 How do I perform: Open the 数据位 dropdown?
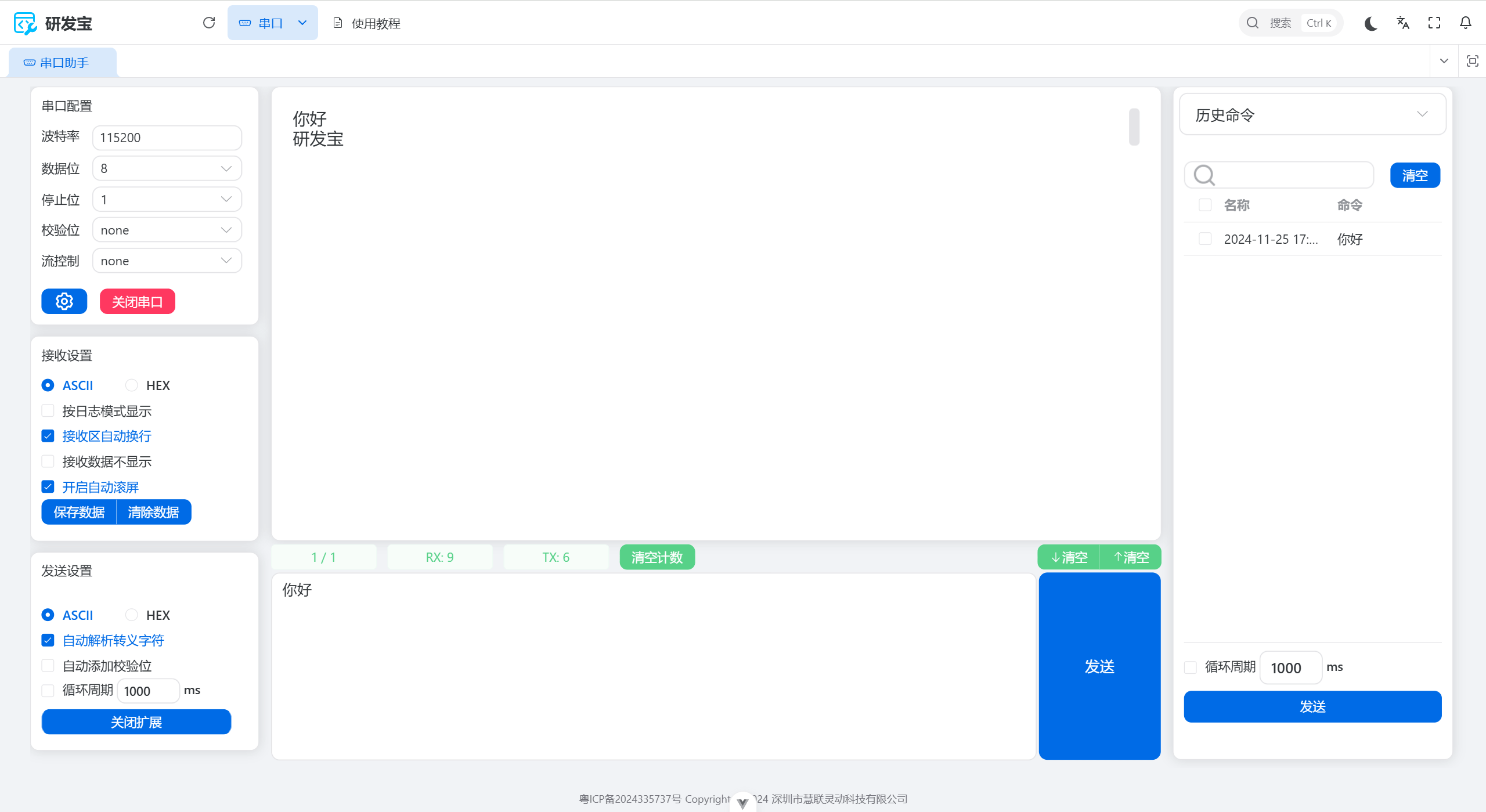167,168
